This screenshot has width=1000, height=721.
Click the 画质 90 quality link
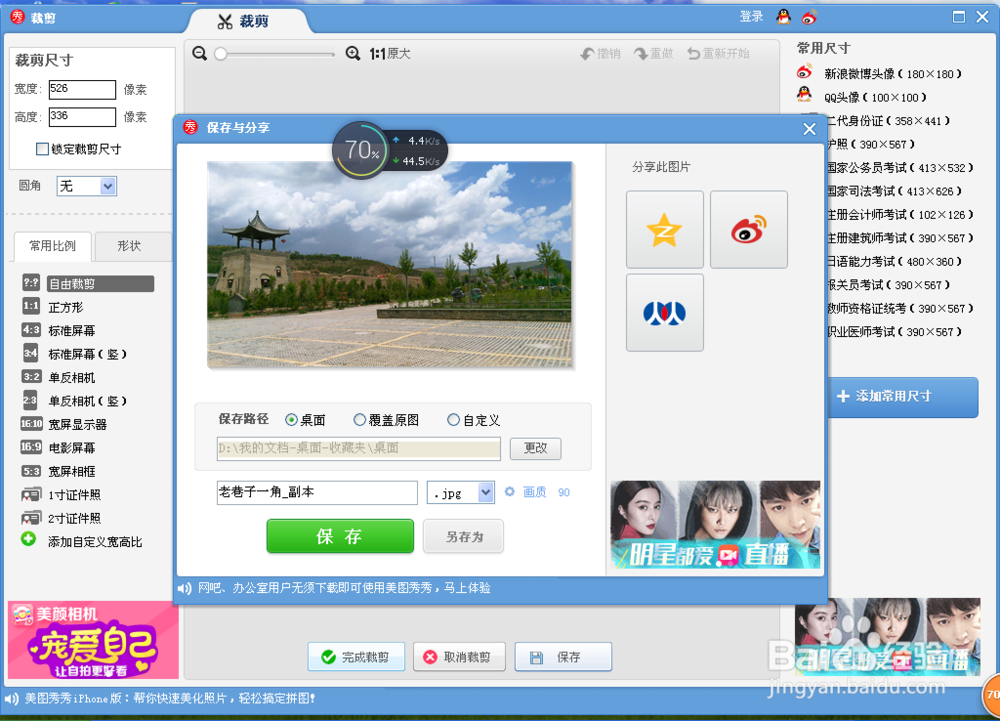pyautogui.click(x=547, y=492)
